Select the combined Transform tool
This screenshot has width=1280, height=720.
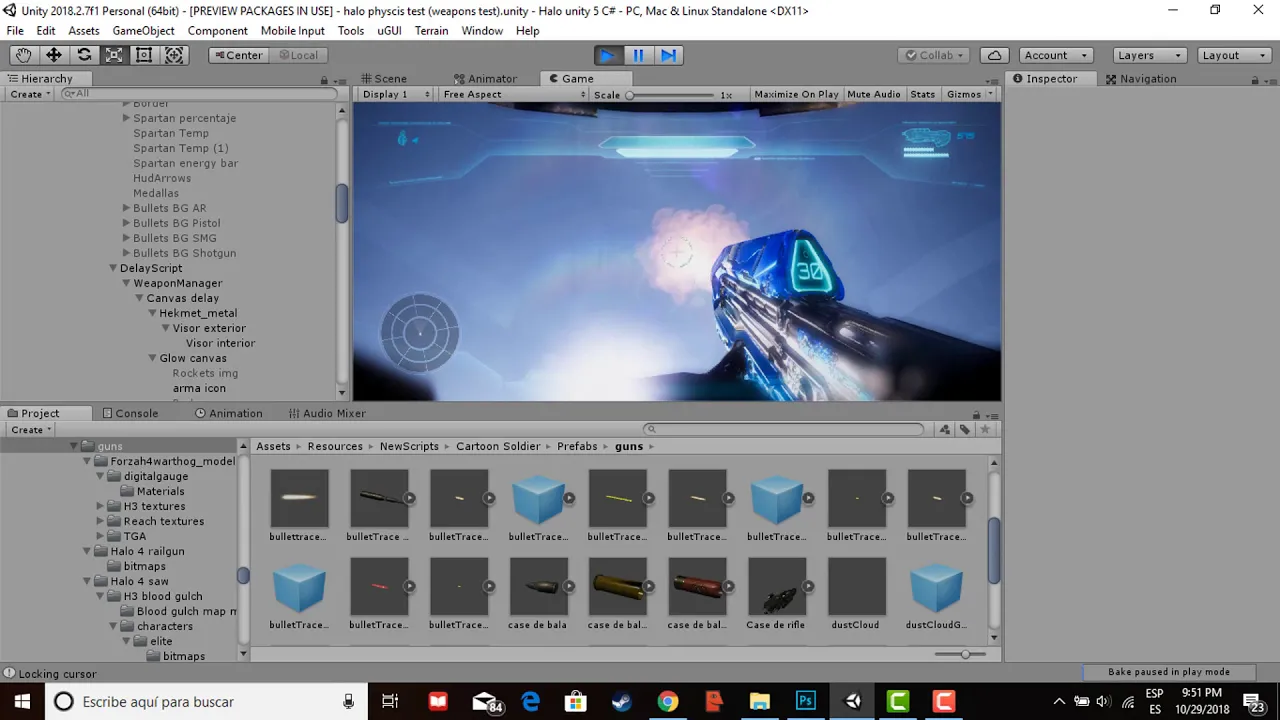(x=174, y=55)
